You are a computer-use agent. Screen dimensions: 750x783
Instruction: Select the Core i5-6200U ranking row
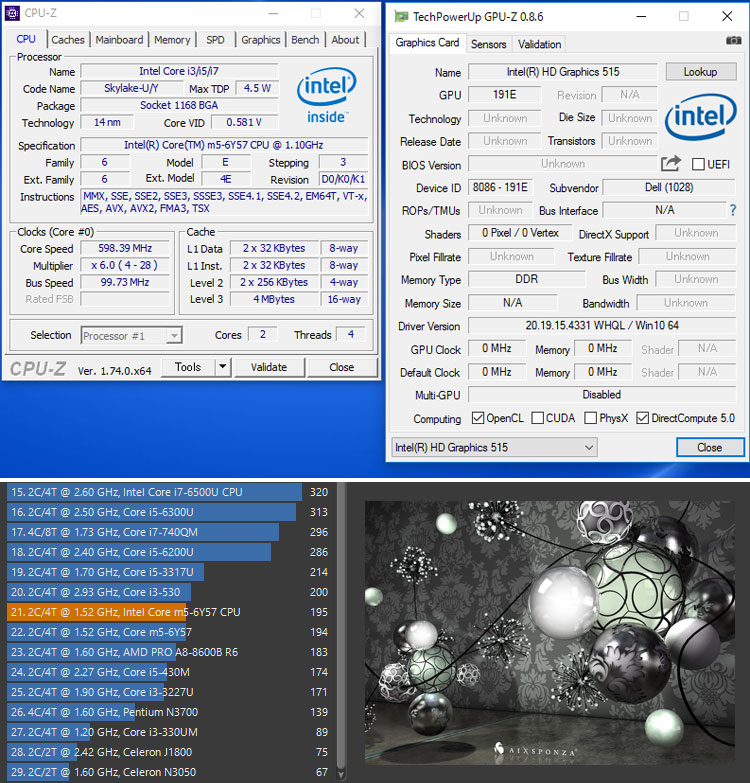(x=168, y=552)
